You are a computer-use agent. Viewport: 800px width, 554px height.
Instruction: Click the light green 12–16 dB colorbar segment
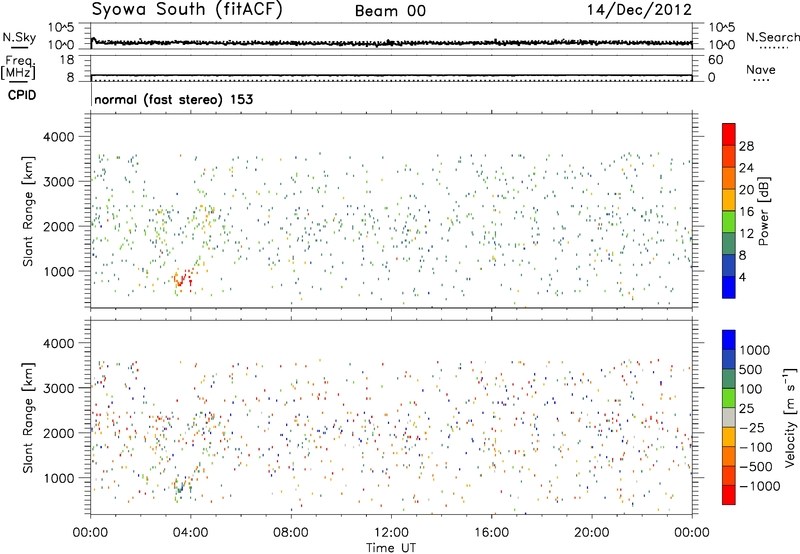pos(729,222)
